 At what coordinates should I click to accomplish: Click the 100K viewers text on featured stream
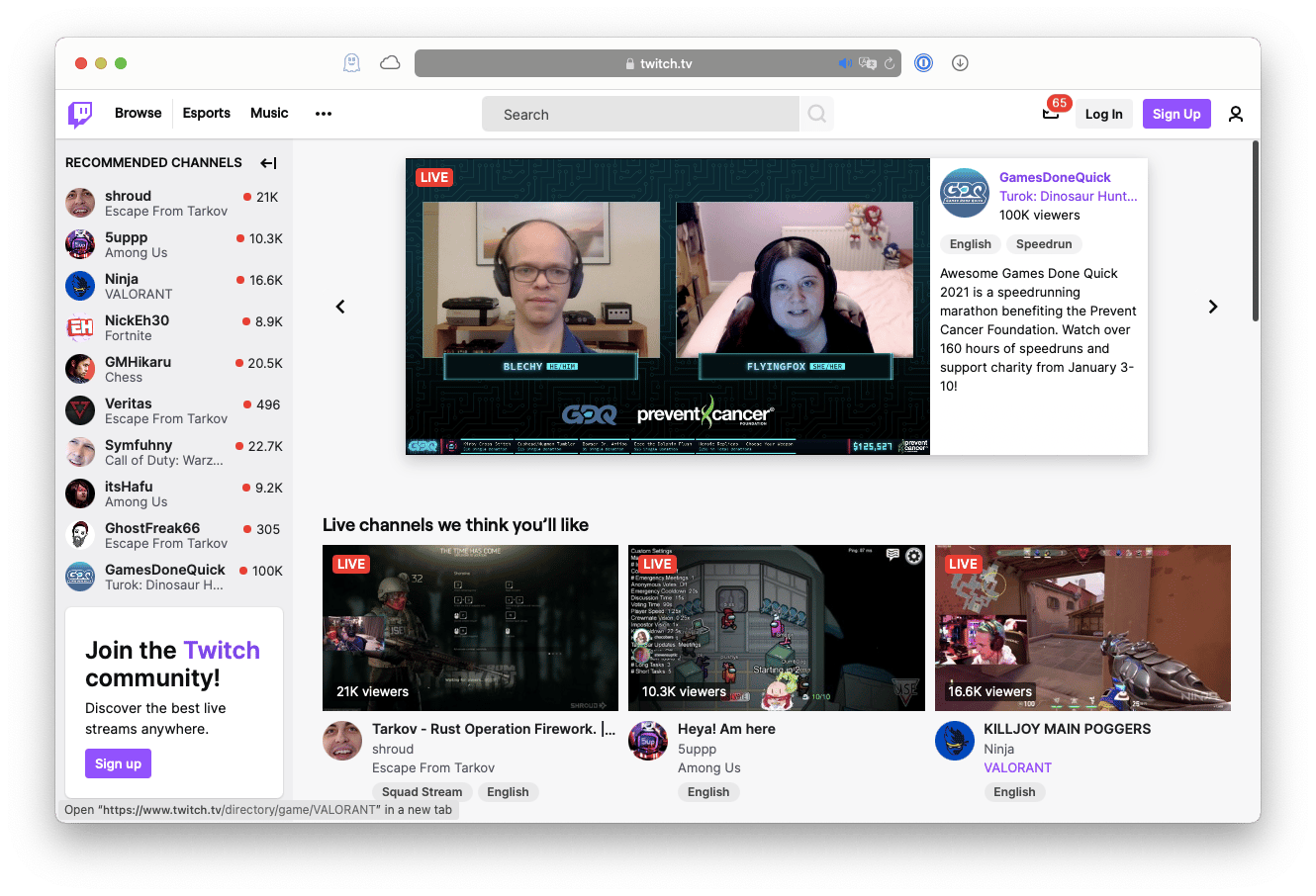click(1040, 215)
